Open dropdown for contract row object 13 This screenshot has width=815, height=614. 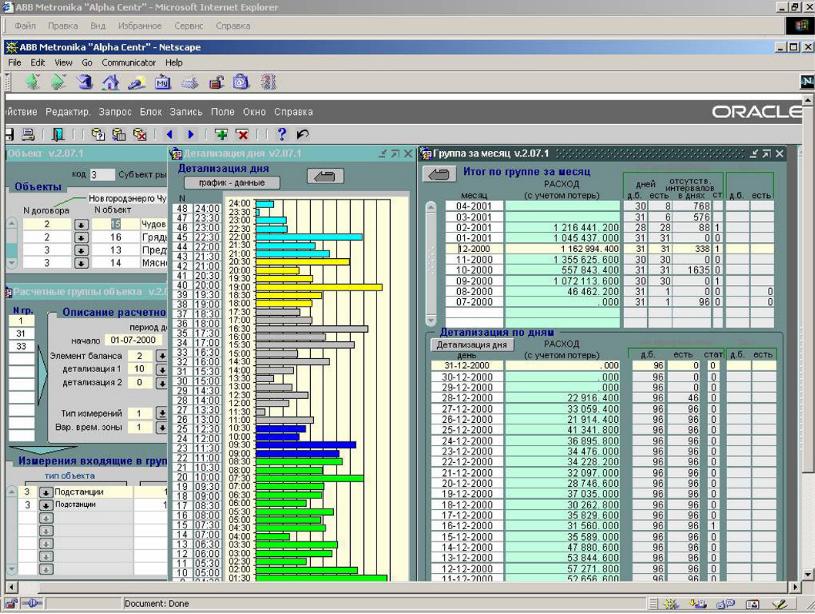point(81,251)
